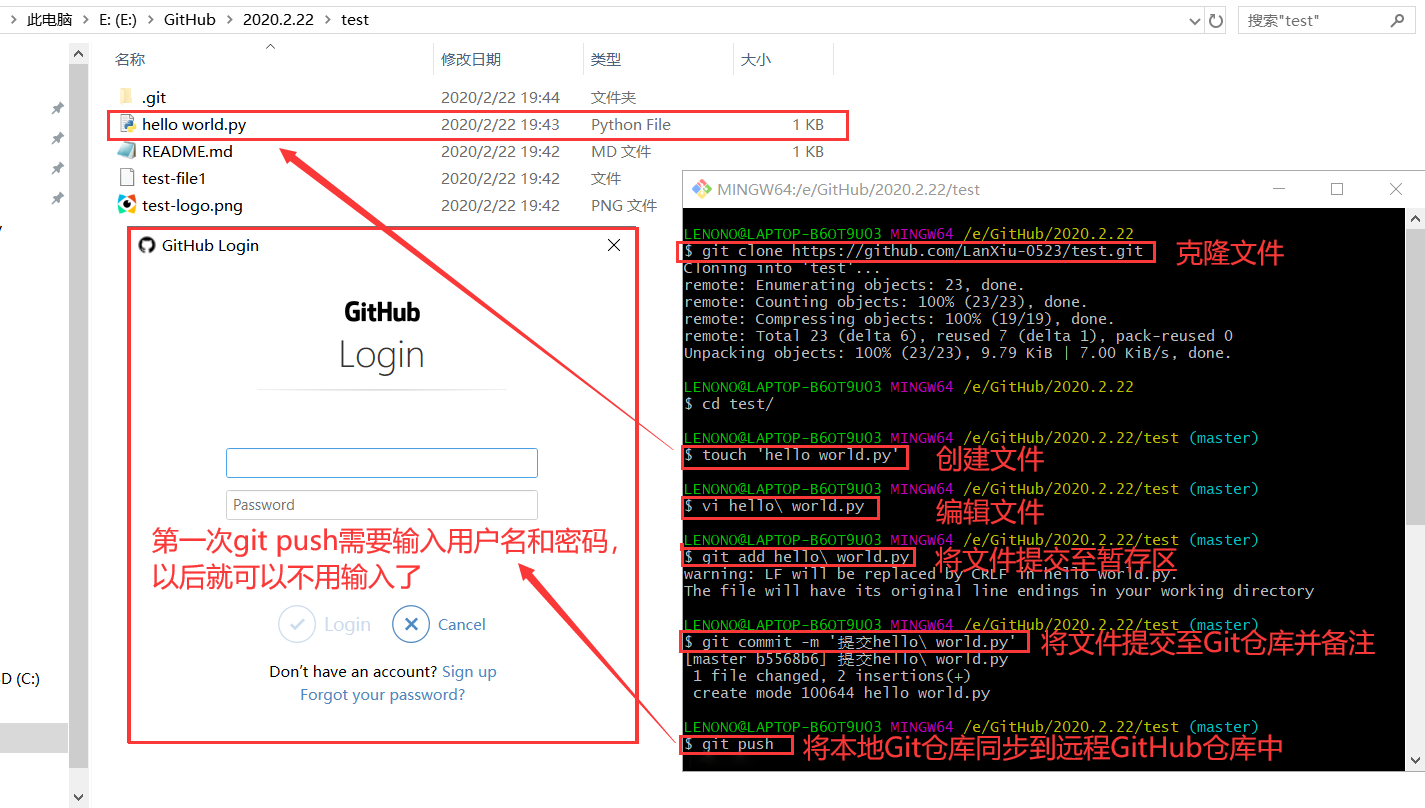Open the GitHub breadcrumb folder dropdown
Viewport: 1425px width, 808px height.
click(229, 19)
